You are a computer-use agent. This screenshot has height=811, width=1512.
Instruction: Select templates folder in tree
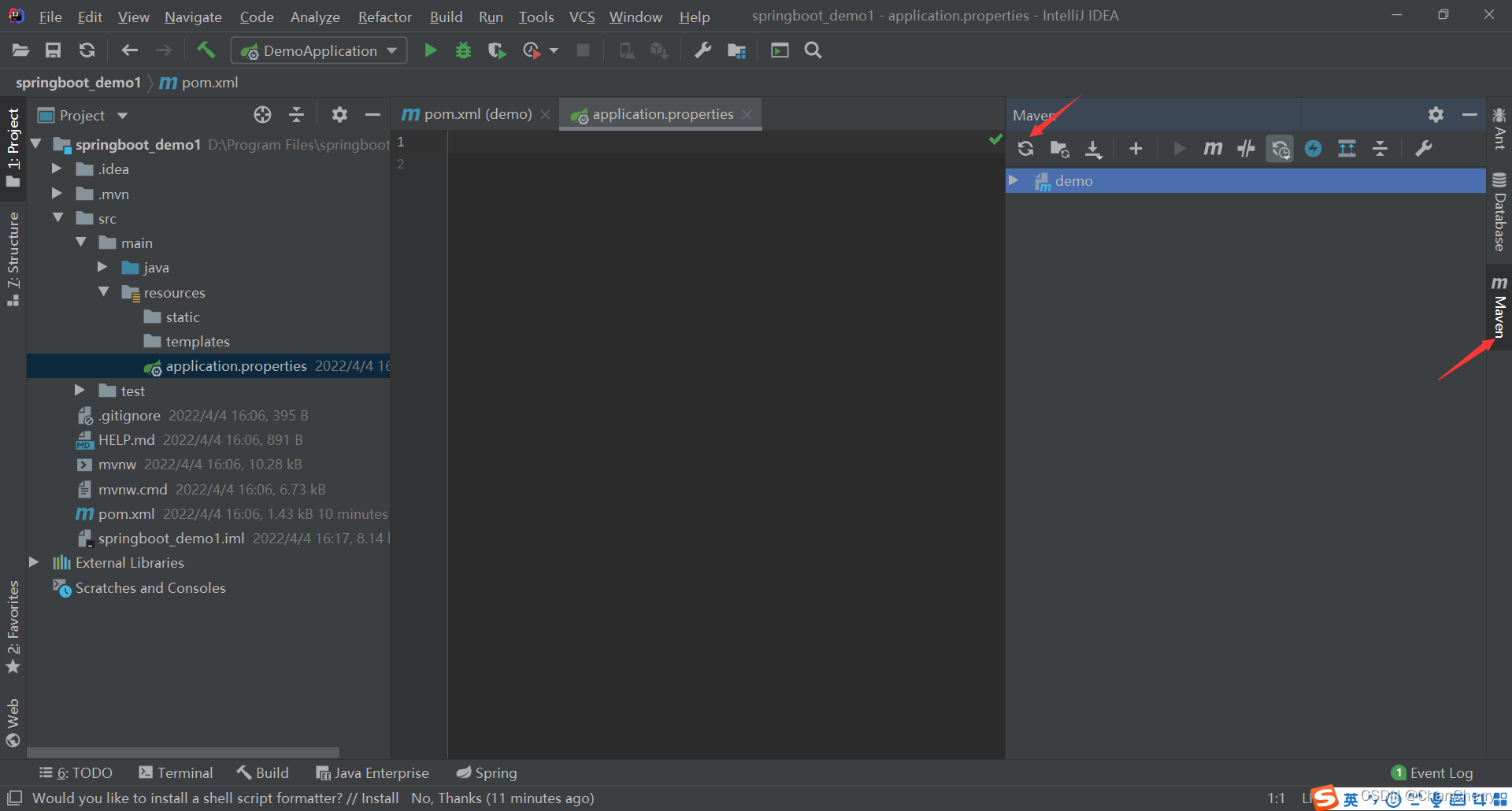pos(197,341)
